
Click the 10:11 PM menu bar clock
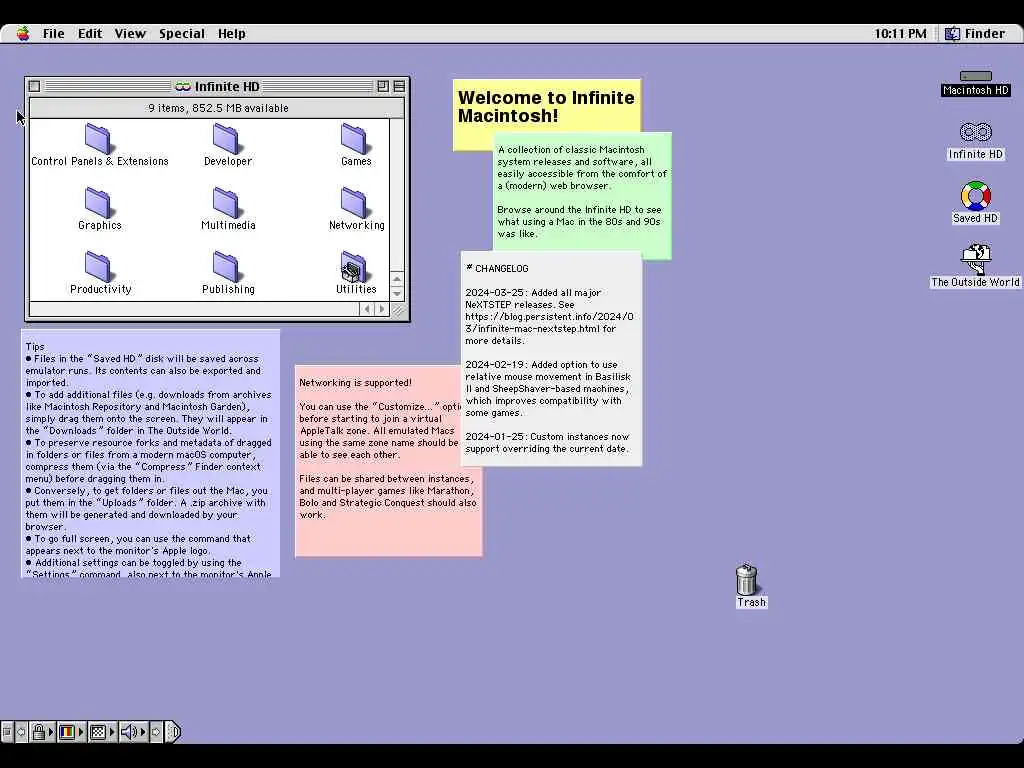coord(900,33)
